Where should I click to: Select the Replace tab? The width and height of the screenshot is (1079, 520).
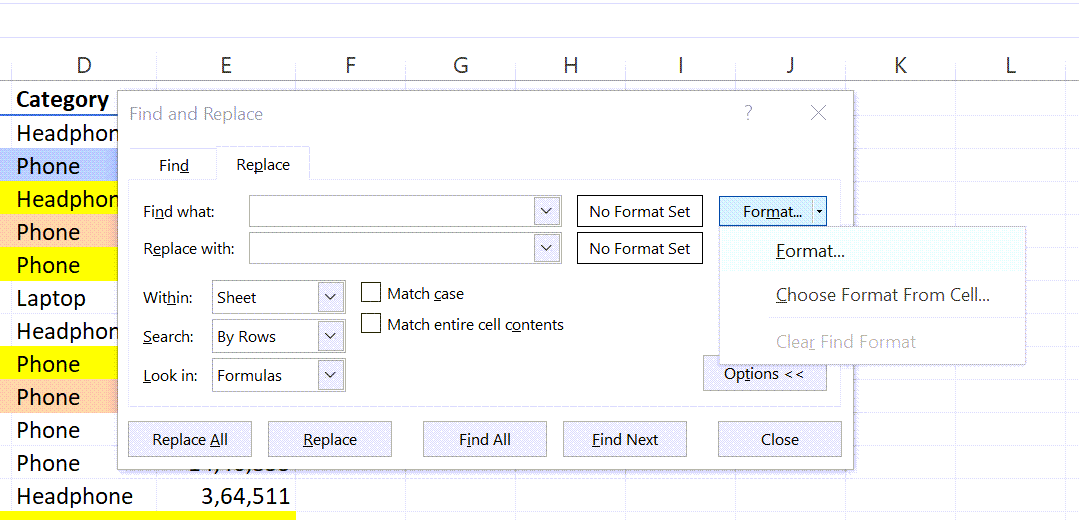(x=263, y=165)
